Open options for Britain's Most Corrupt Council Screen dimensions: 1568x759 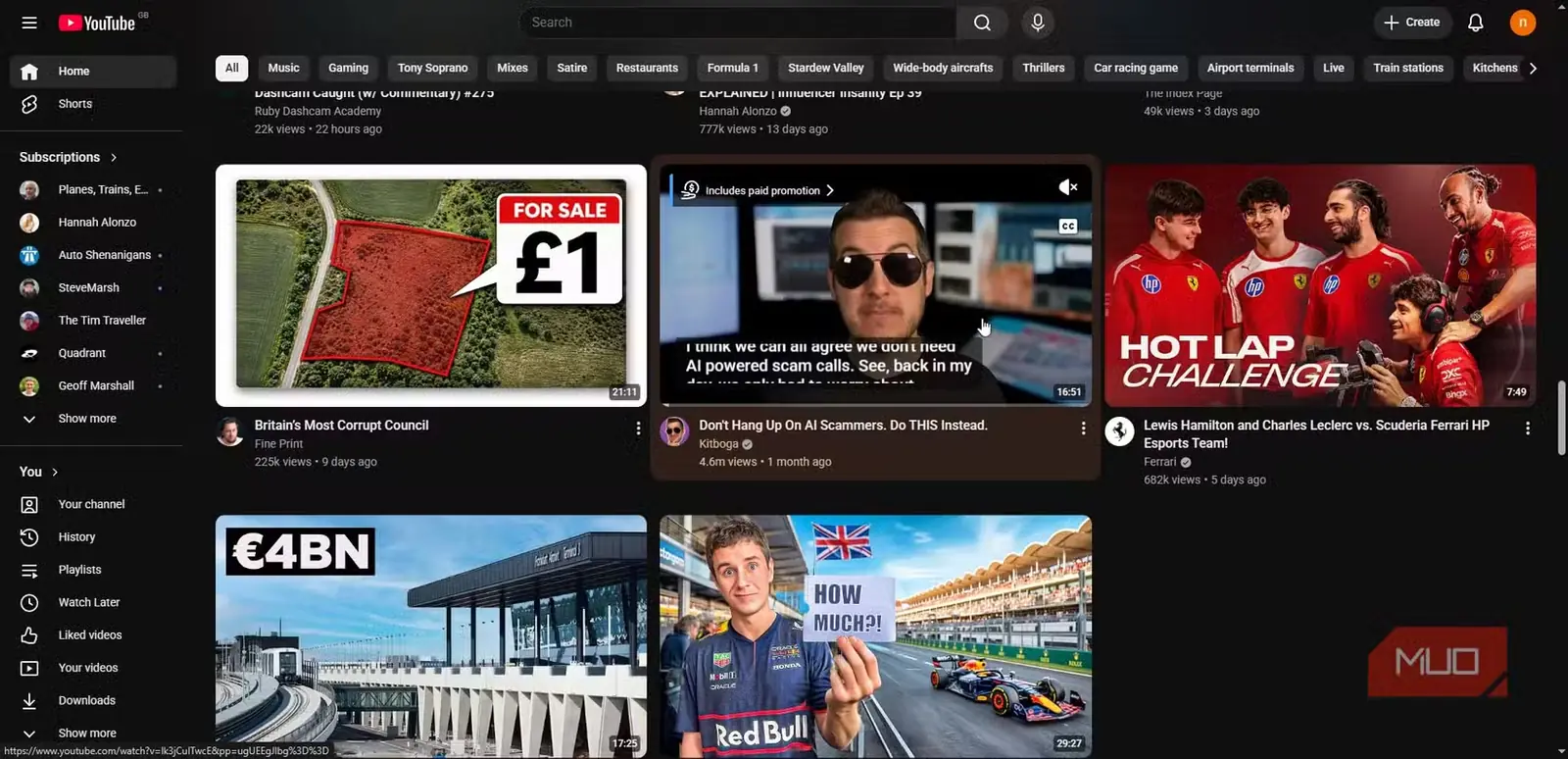pos(638,429)
